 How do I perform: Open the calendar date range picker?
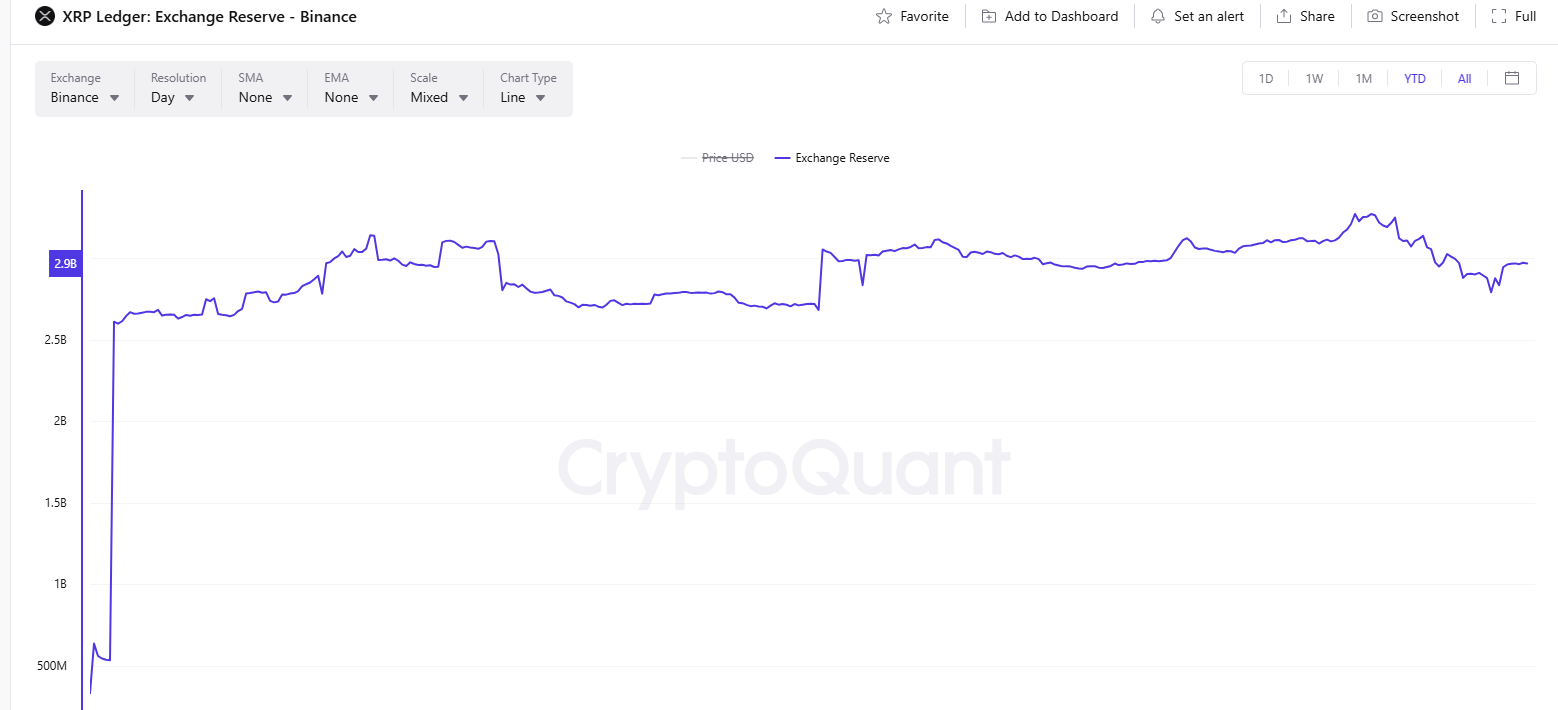click(x=1512, y=78)
